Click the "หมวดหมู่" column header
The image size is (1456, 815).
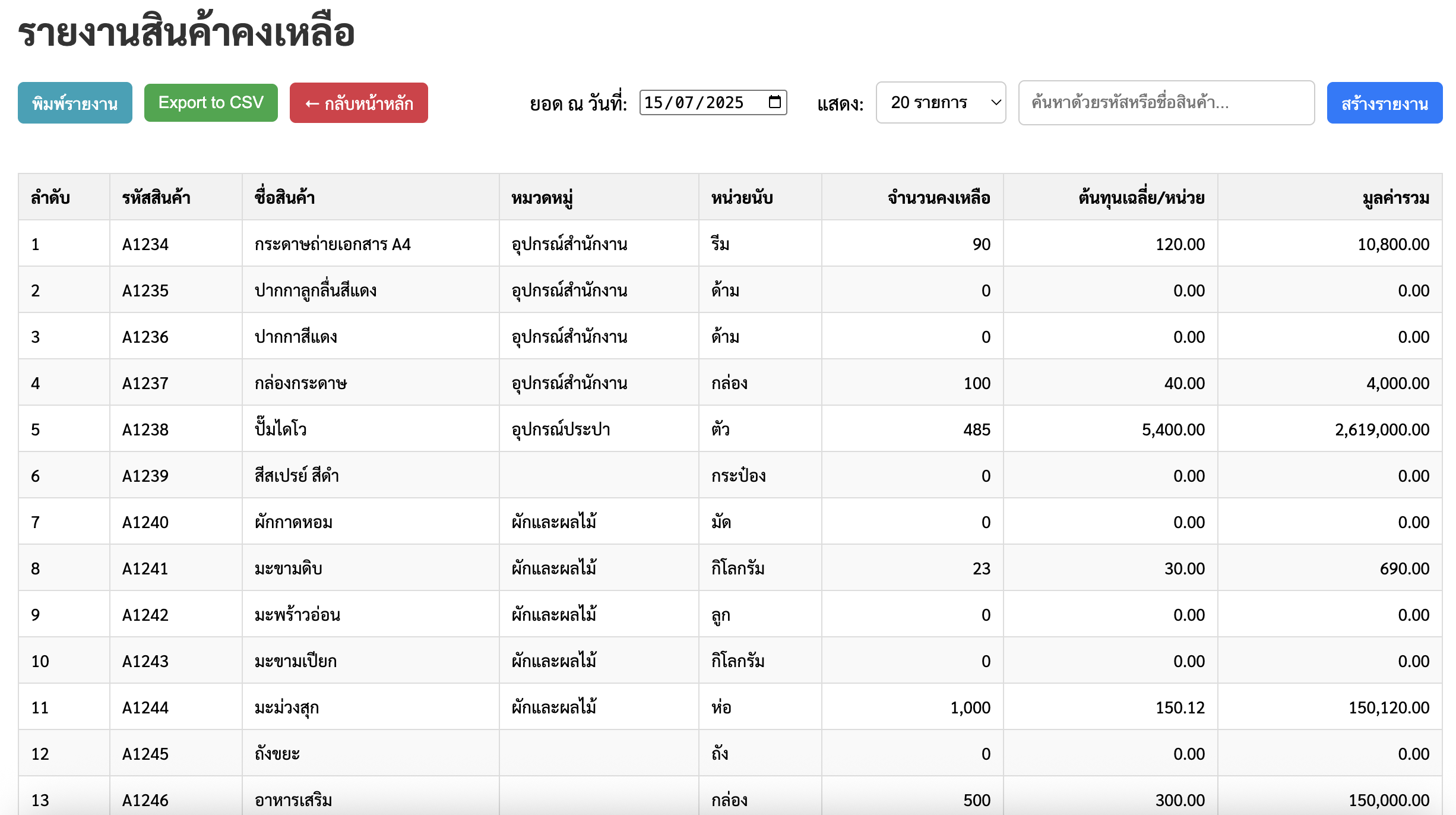[x=543, y=197]
